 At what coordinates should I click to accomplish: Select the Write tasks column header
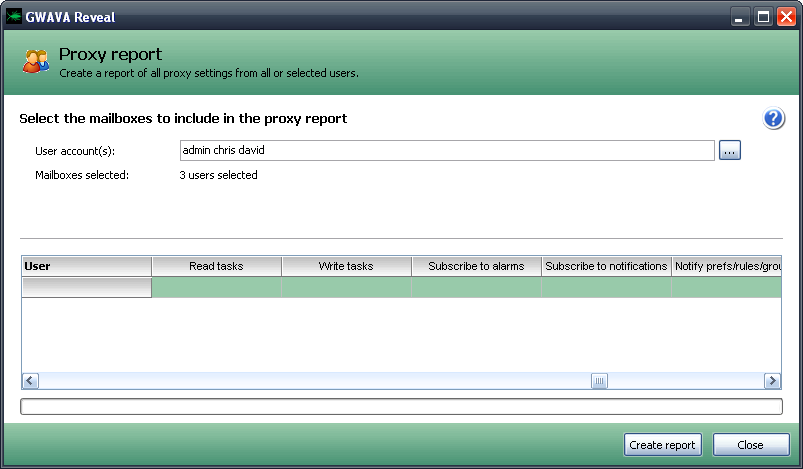click(346, 266)
